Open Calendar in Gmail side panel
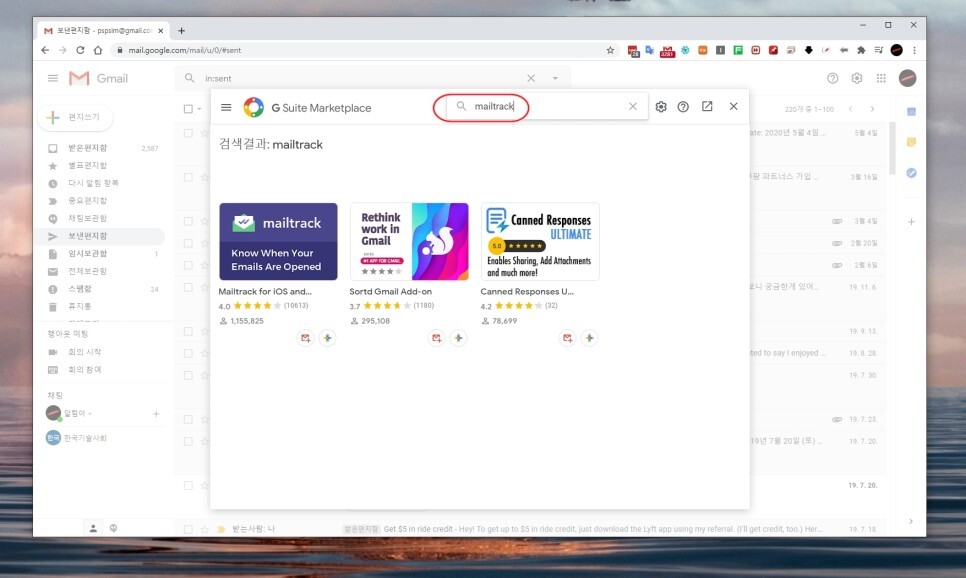This screenshot has width=966, height=578. point(911,112)
